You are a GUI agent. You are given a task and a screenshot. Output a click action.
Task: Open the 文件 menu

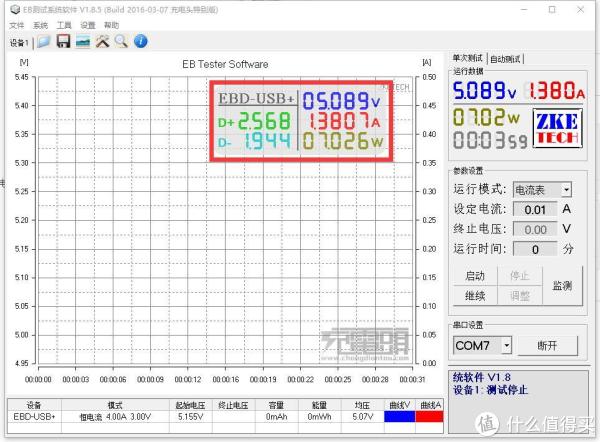[16, 25]
